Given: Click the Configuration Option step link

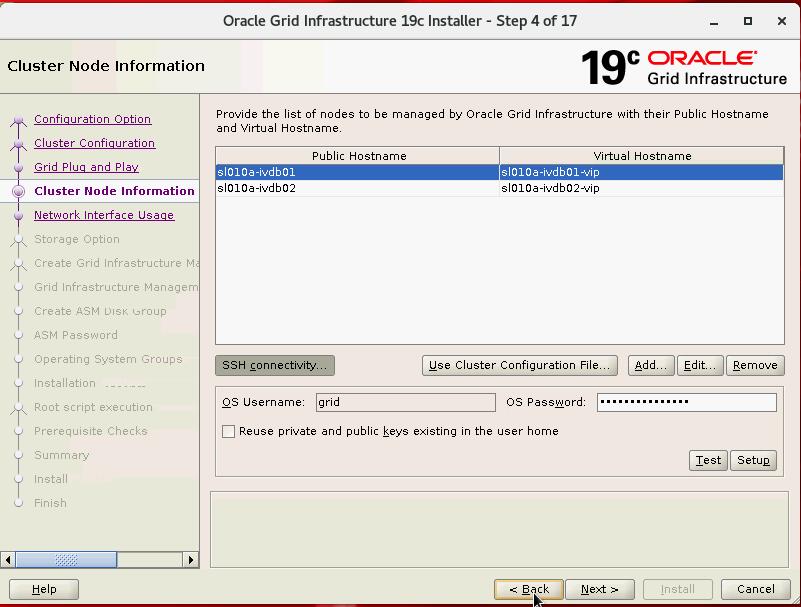Looking at the screenshot, I should (92, 119).
